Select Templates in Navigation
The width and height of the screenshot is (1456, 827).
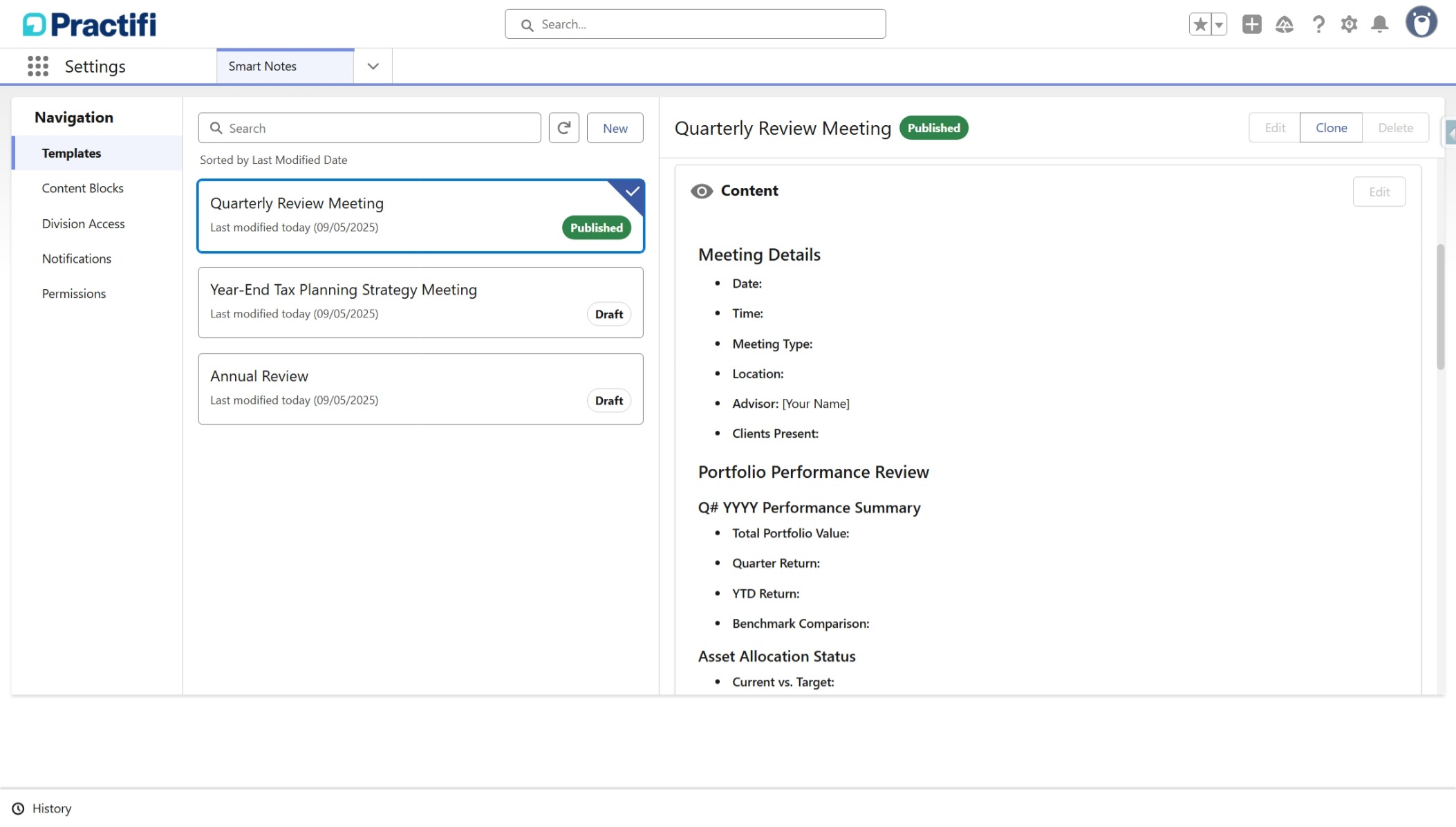[97, 153]
